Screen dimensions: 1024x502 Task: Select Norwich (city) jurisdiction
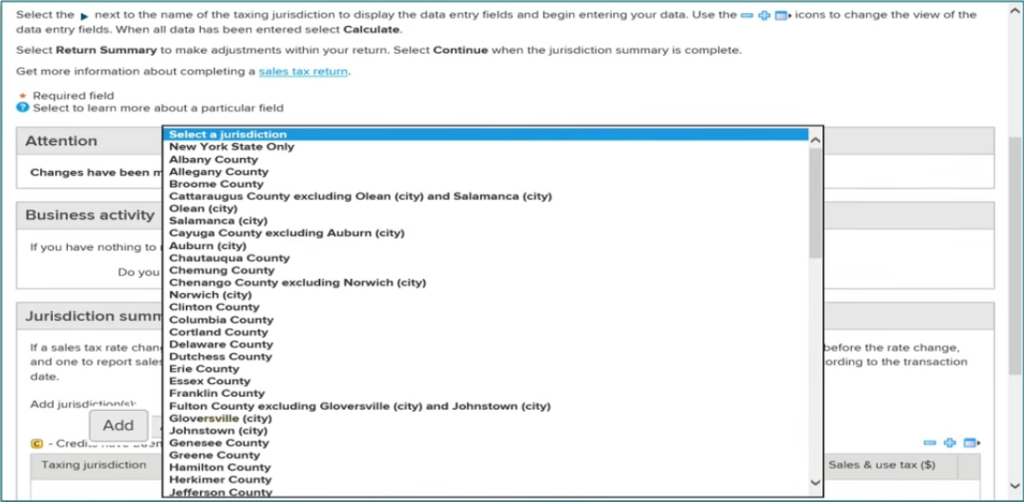point(485,295)
